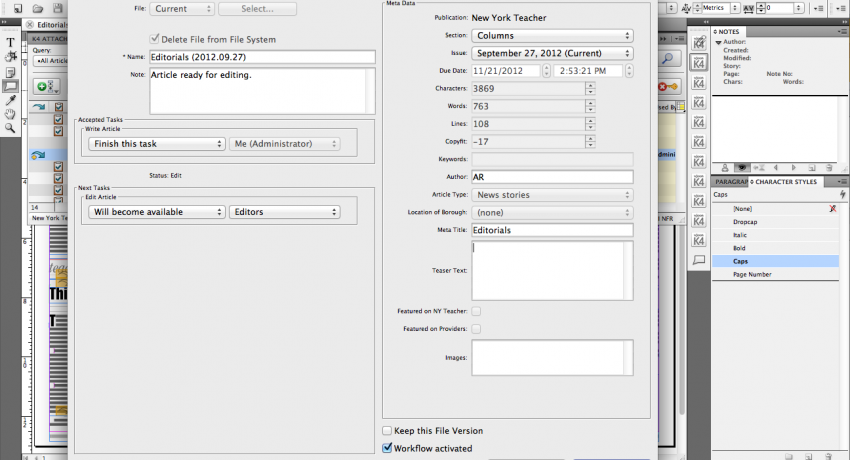Image resolution: width=850 pixels, height=460 pixels.
Task: Click the red key icon
Action: 668,87
